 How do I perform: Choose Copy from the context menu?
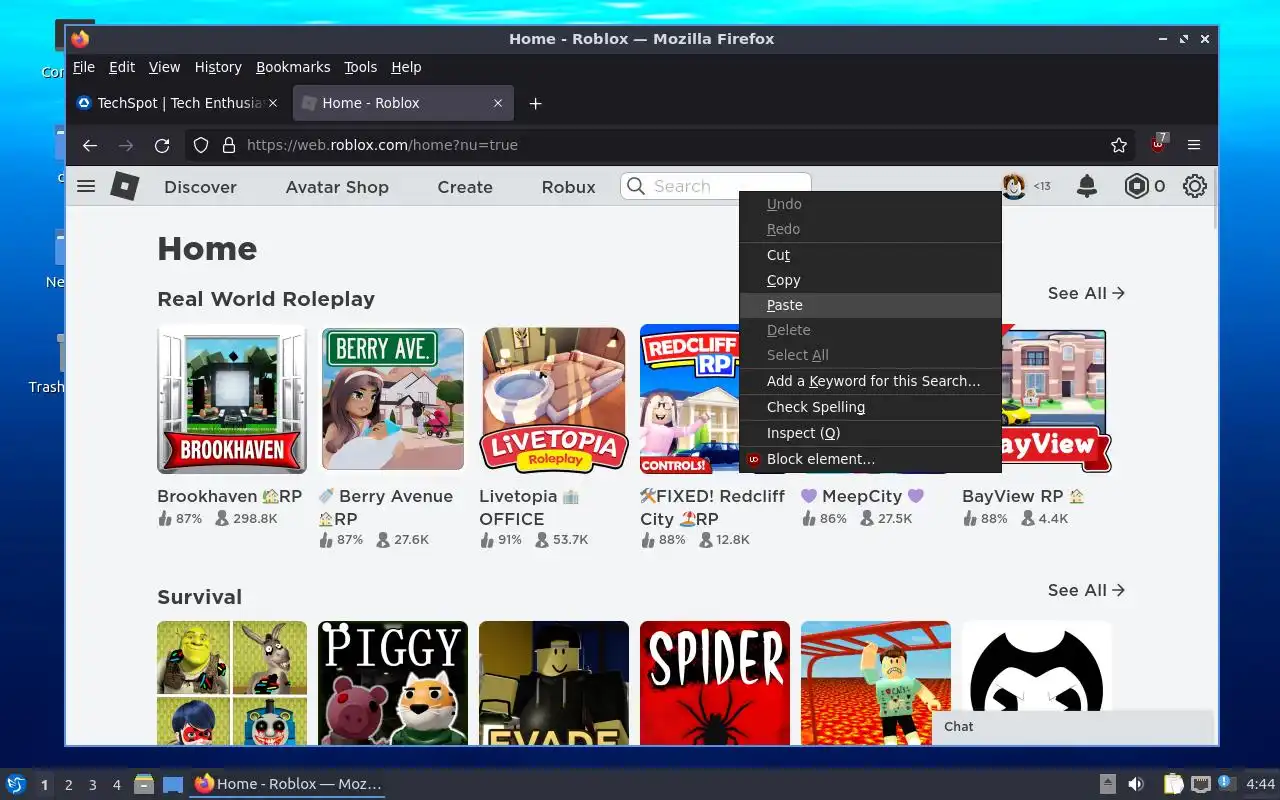coord(870,280)
